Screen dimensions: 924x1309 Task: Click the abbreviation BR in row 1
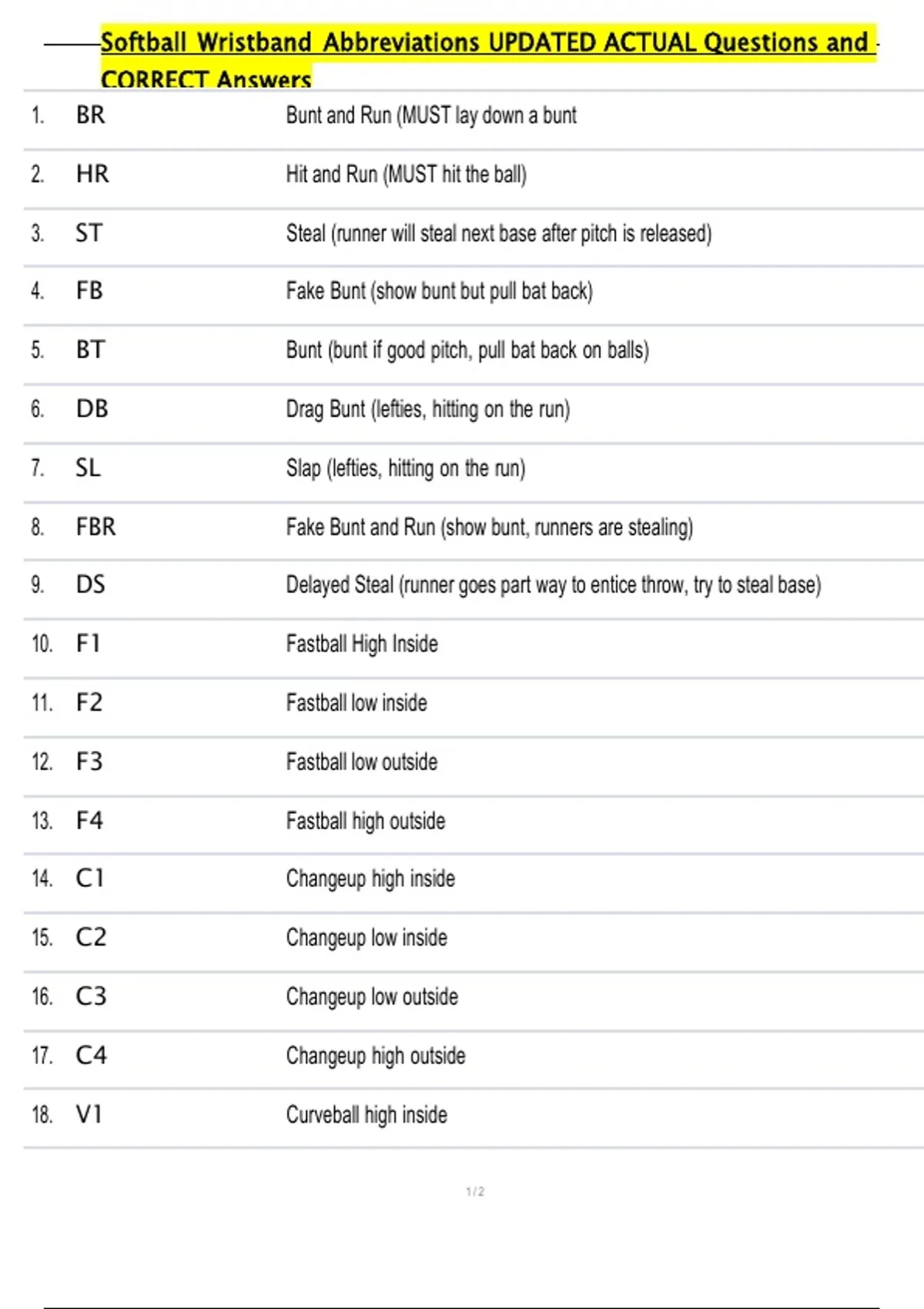(x=90, y=115)
